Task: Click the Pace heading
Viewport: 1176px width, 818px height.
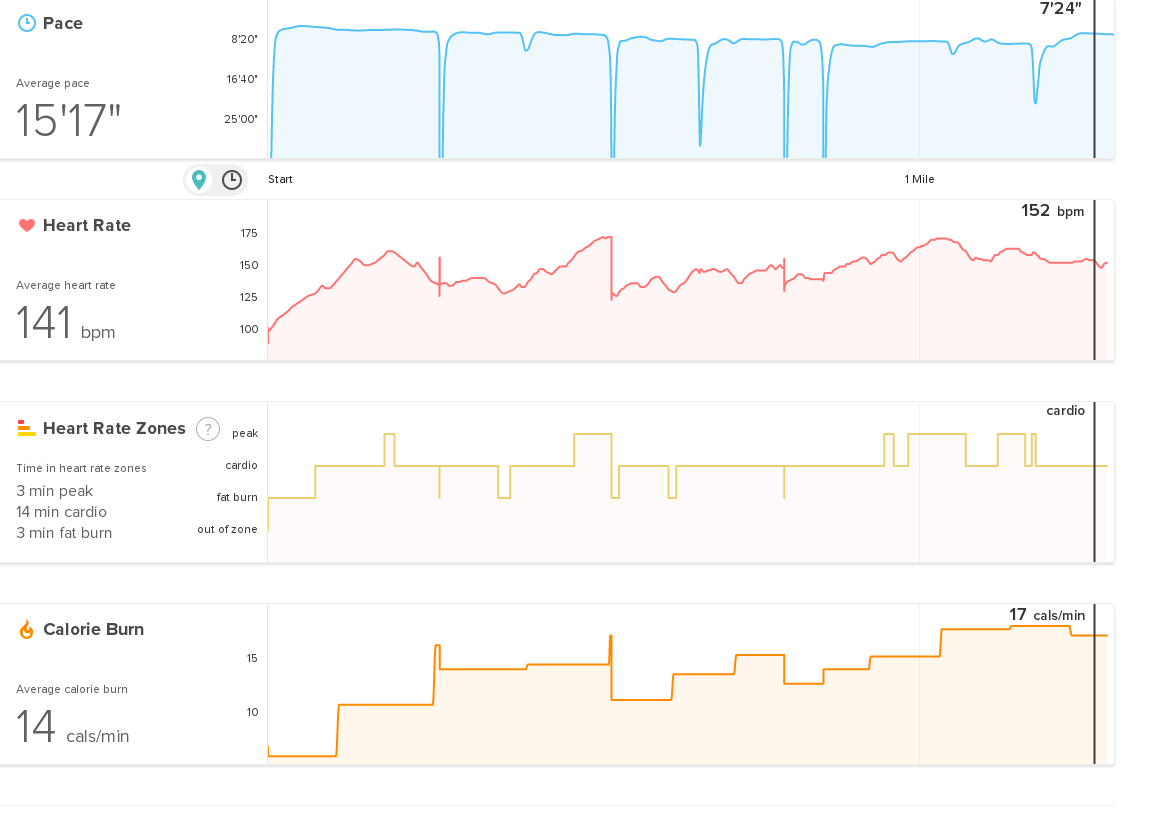Action: 62,23
